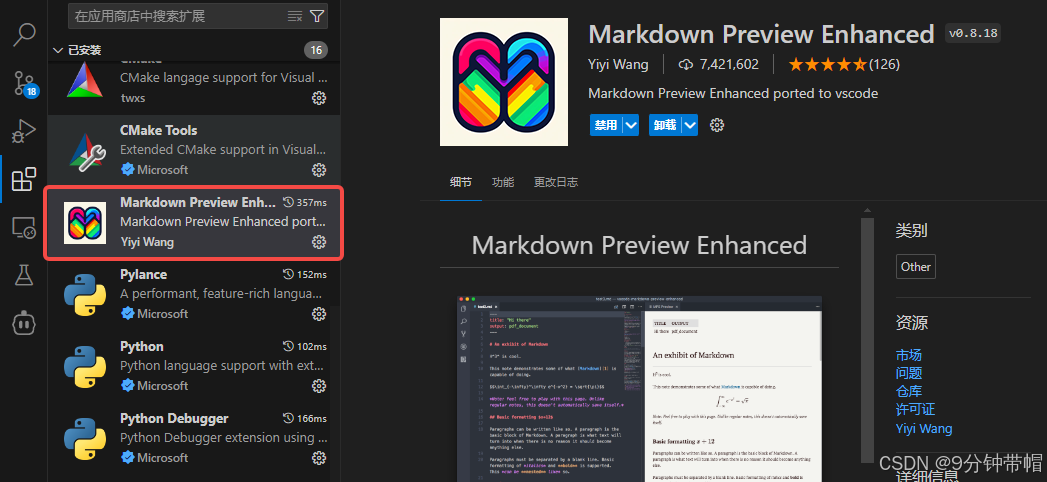Click the CMake Tools extension logo icon
Screen dimensions: 1047x482
click(x=85, y=151)
